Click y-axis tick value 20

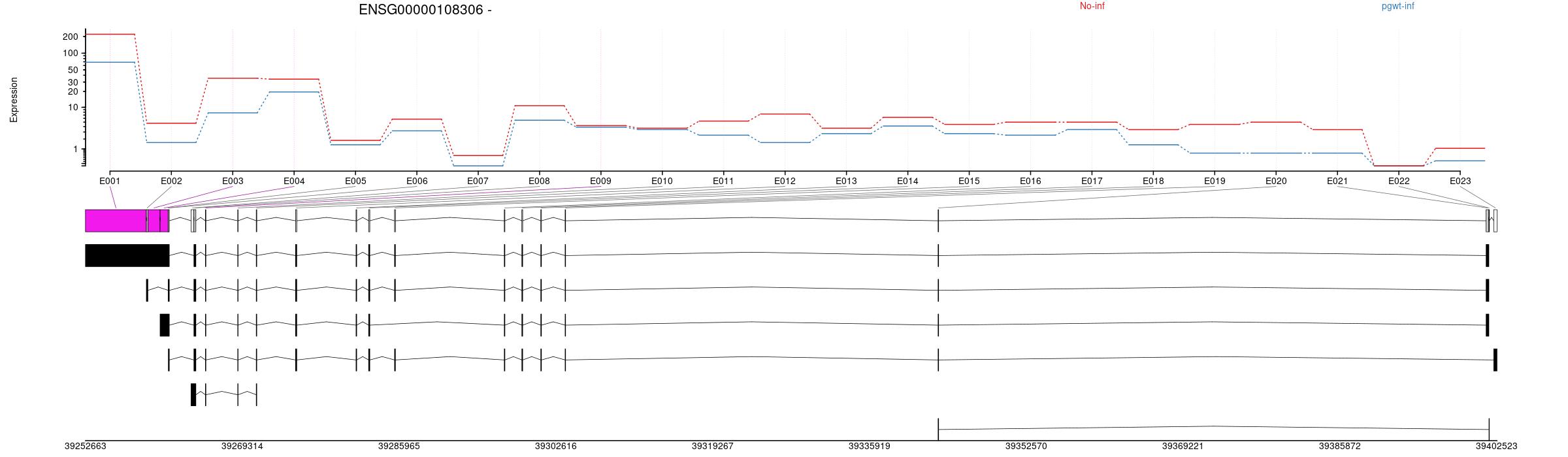coord(73,91)
